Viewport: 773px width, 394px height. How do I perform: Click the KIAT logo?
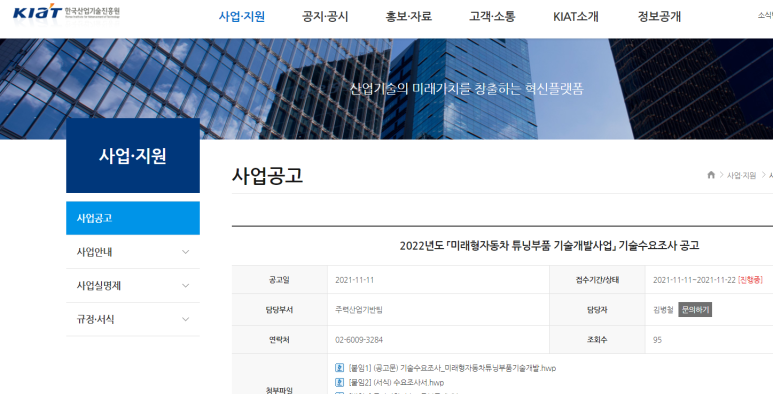click(66, 12)
